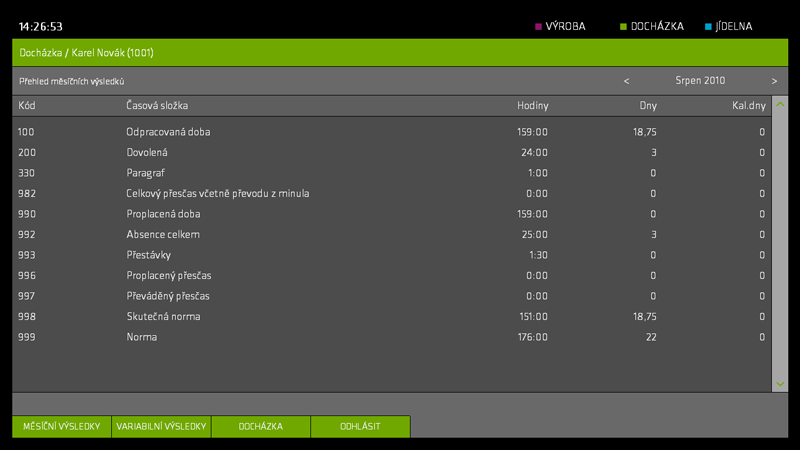The image size is (800, 450).
Task: Click the Dny column header
Action: 648,106
